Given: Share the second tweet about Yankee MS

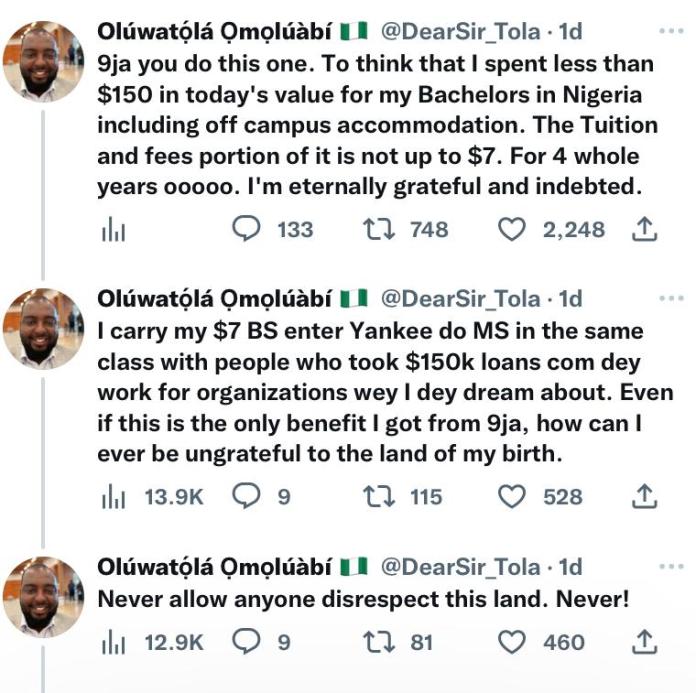Looking at the screenshot, I should tap(645, 497).
